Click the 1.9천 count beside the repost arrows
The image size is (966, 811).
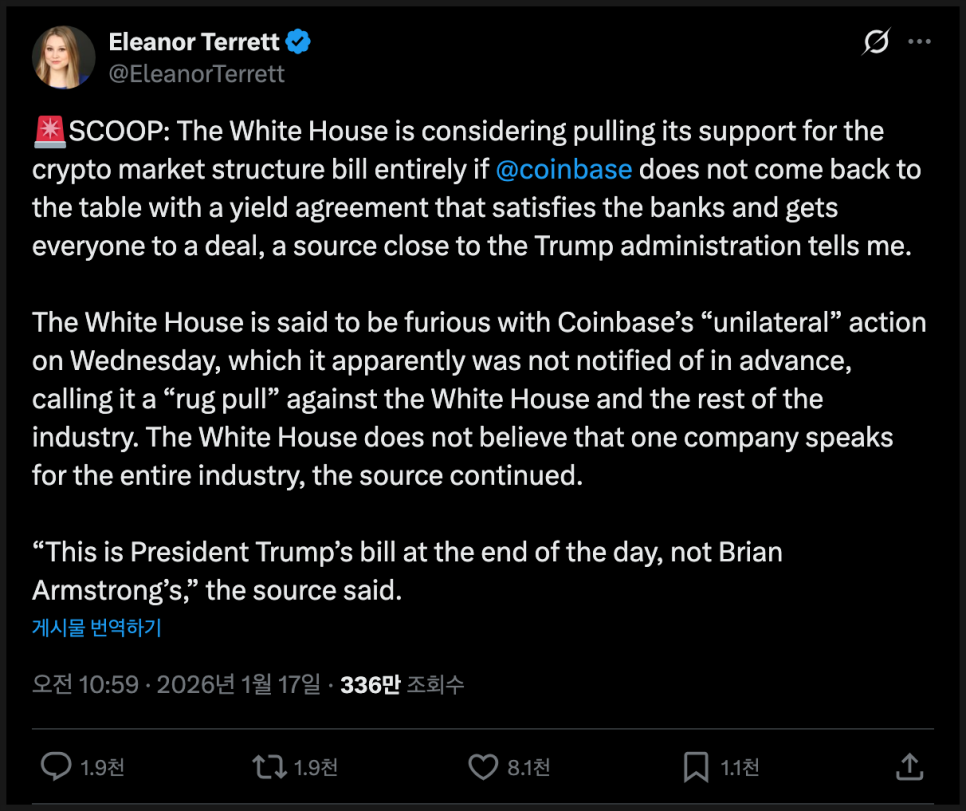point(316,768)
